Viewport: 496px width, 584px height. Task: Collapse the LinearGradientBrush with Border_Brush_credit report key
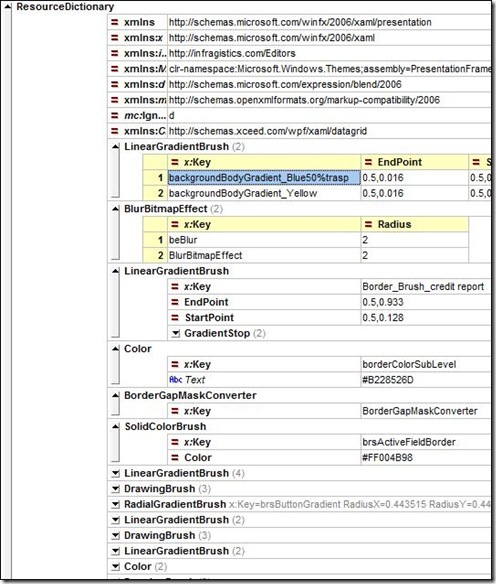[x=115, y=271]
